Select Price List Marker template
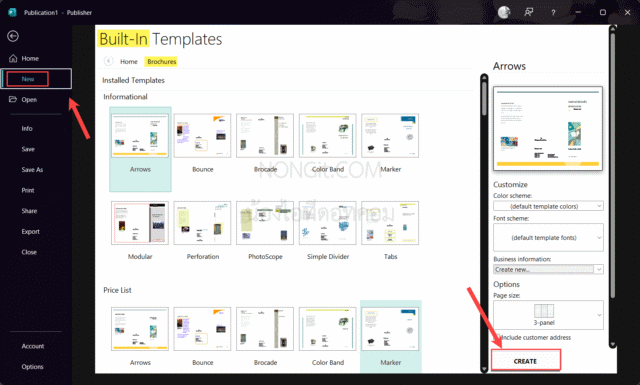This screenshot has width=640, height=385. pyautogui.click(x=391, y=336)
